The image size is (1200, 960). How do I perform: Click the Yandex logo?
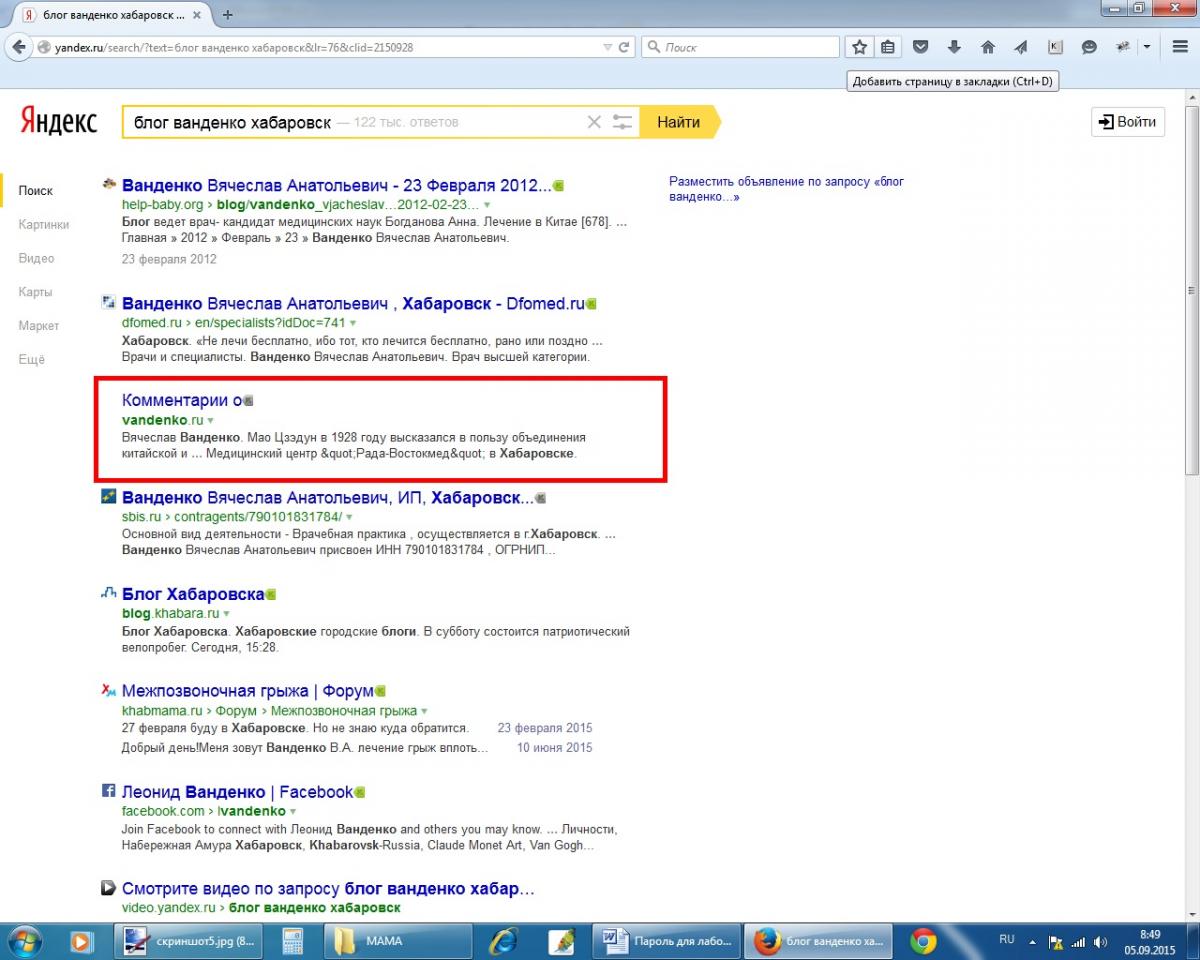point(59,122)
